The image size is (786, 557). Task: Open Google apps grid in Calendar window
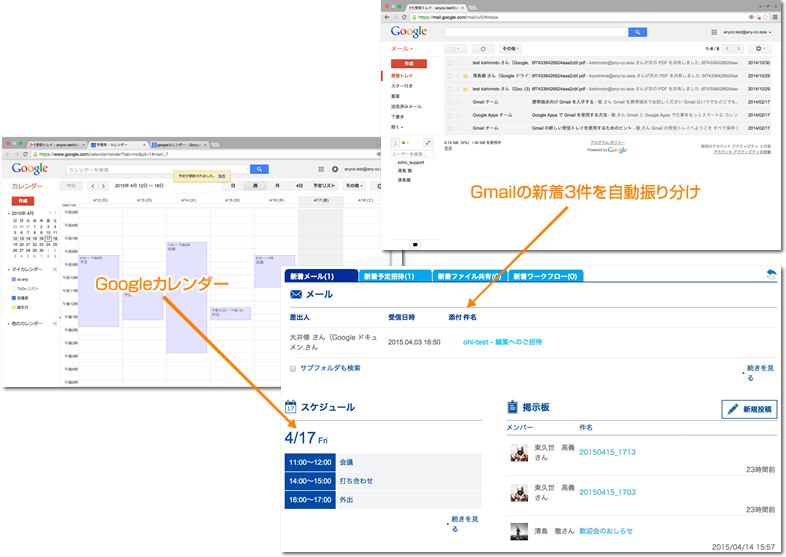point(321,169)
